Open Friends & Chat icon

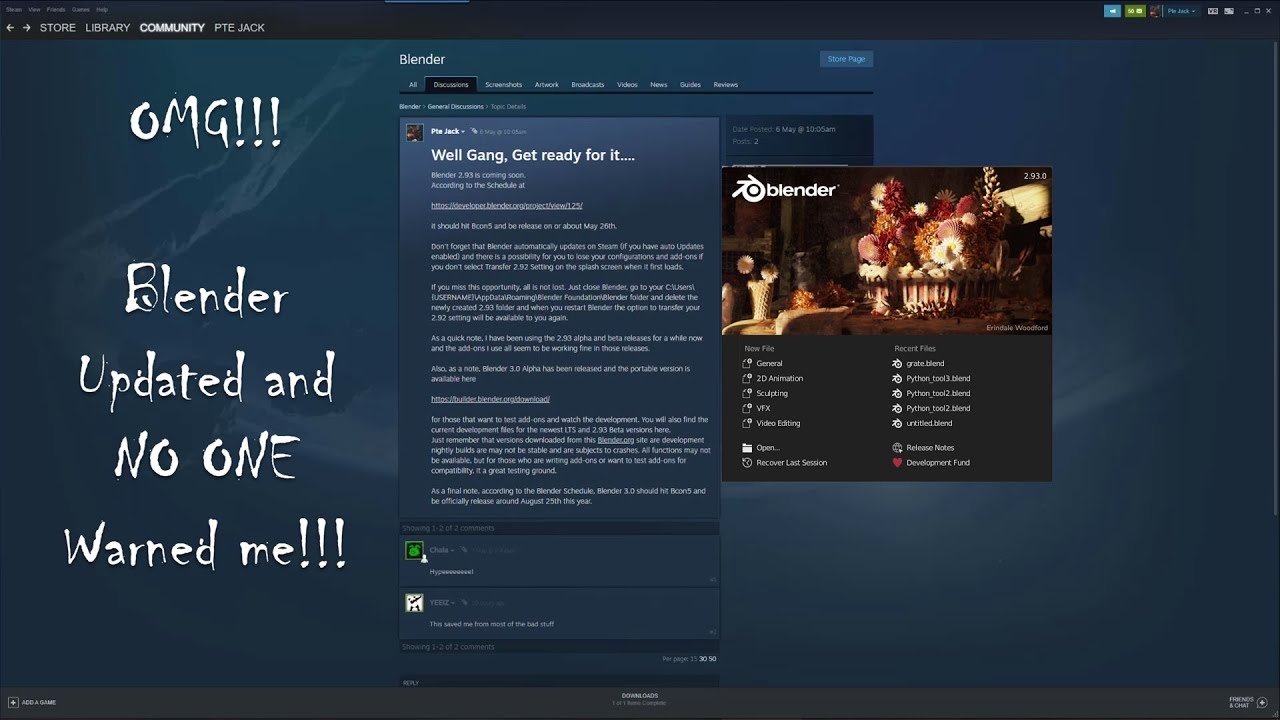point(1261,702)
